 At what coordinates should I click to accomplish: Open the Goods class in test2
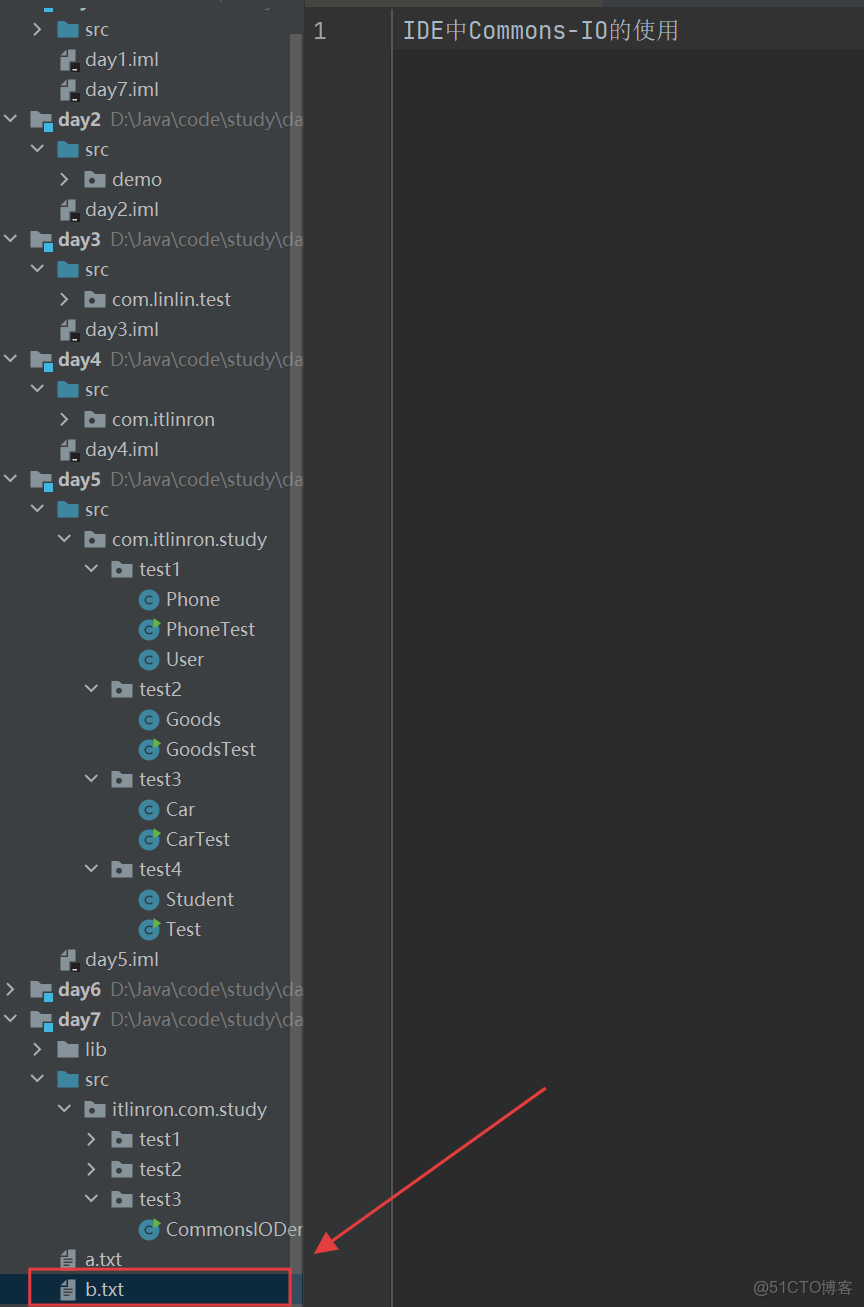194,719
